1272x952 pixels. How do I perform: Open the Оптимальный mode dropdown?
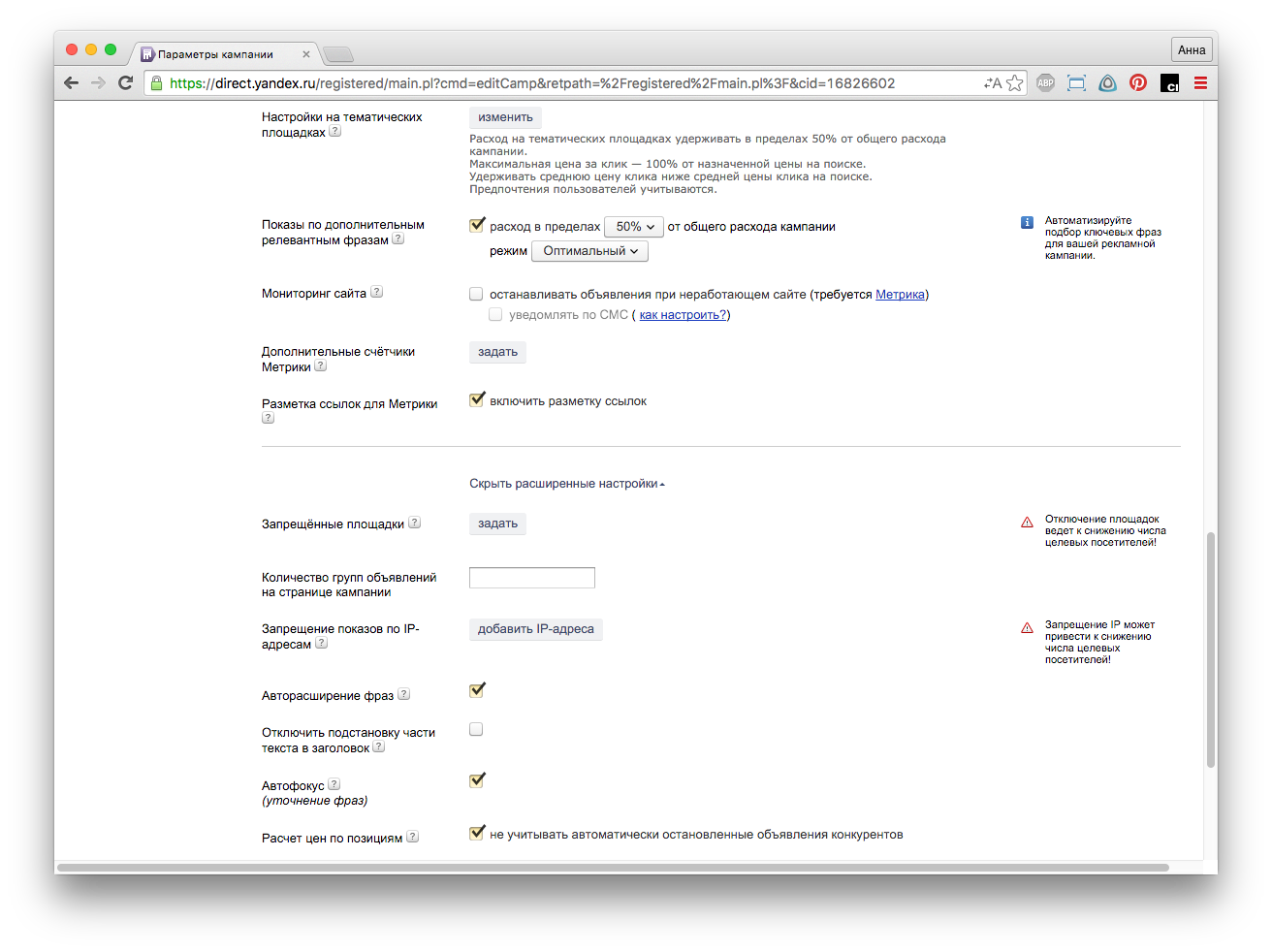[x=589, y=251]
